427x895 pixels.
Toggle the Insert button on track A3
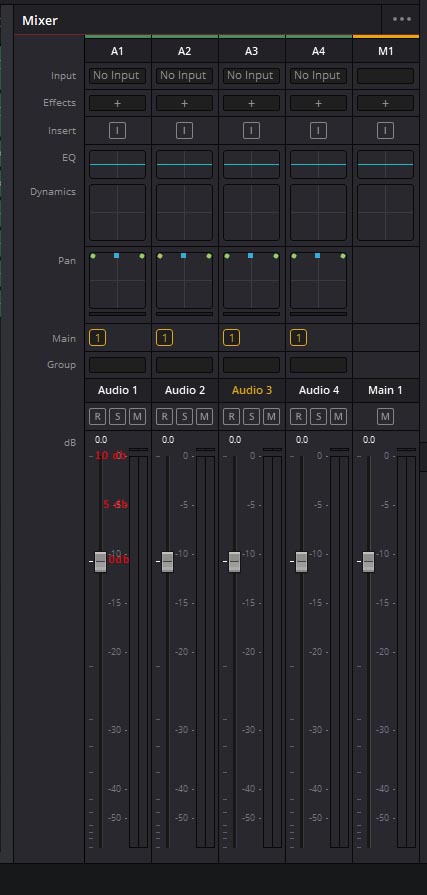point(251,131)
